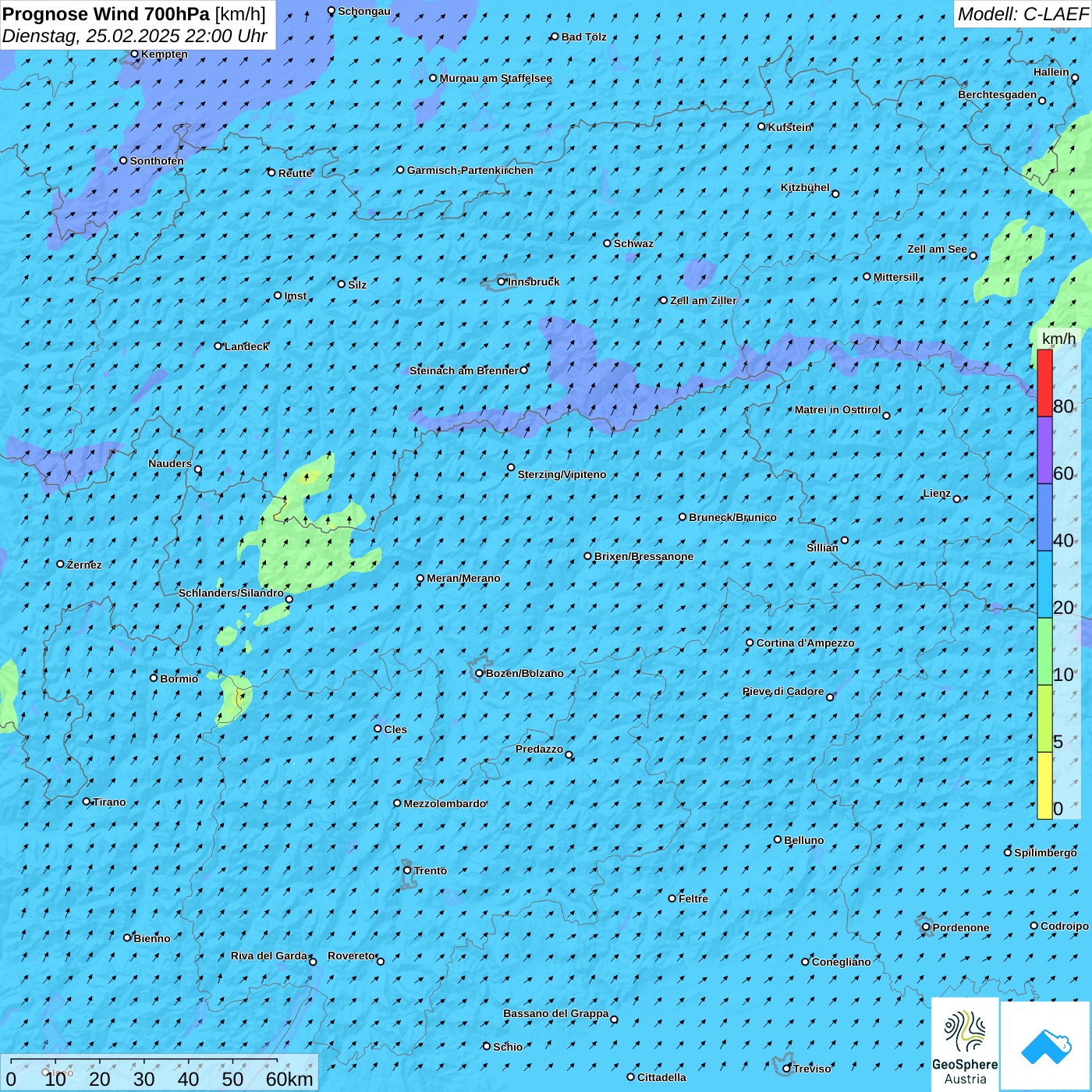Click the distance scale bar

point(159,1073)
